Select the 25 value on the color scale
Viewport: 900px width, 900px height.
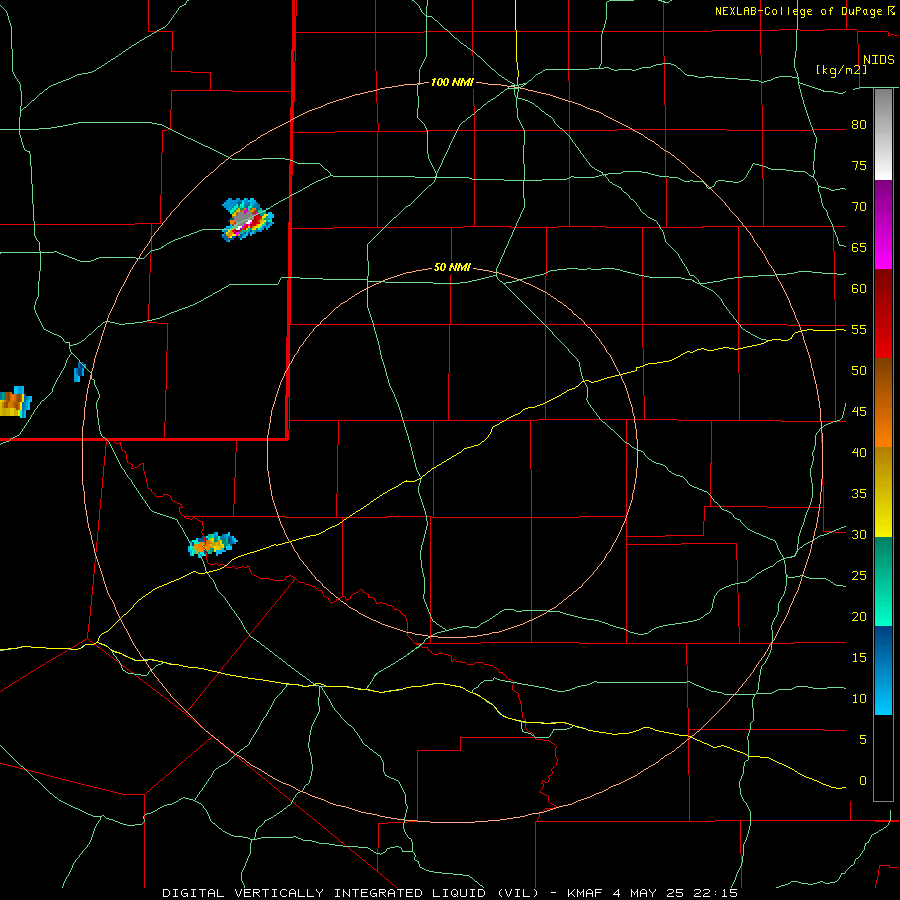pos(859,575)
